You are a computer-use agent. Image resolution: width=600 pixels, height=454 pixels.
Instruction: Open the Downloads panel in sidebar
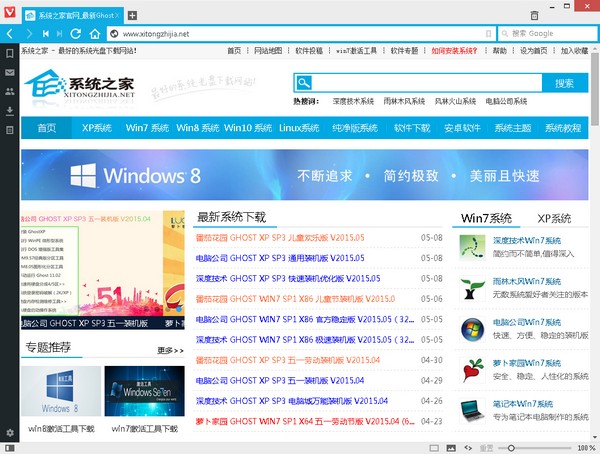pos(9,110)
